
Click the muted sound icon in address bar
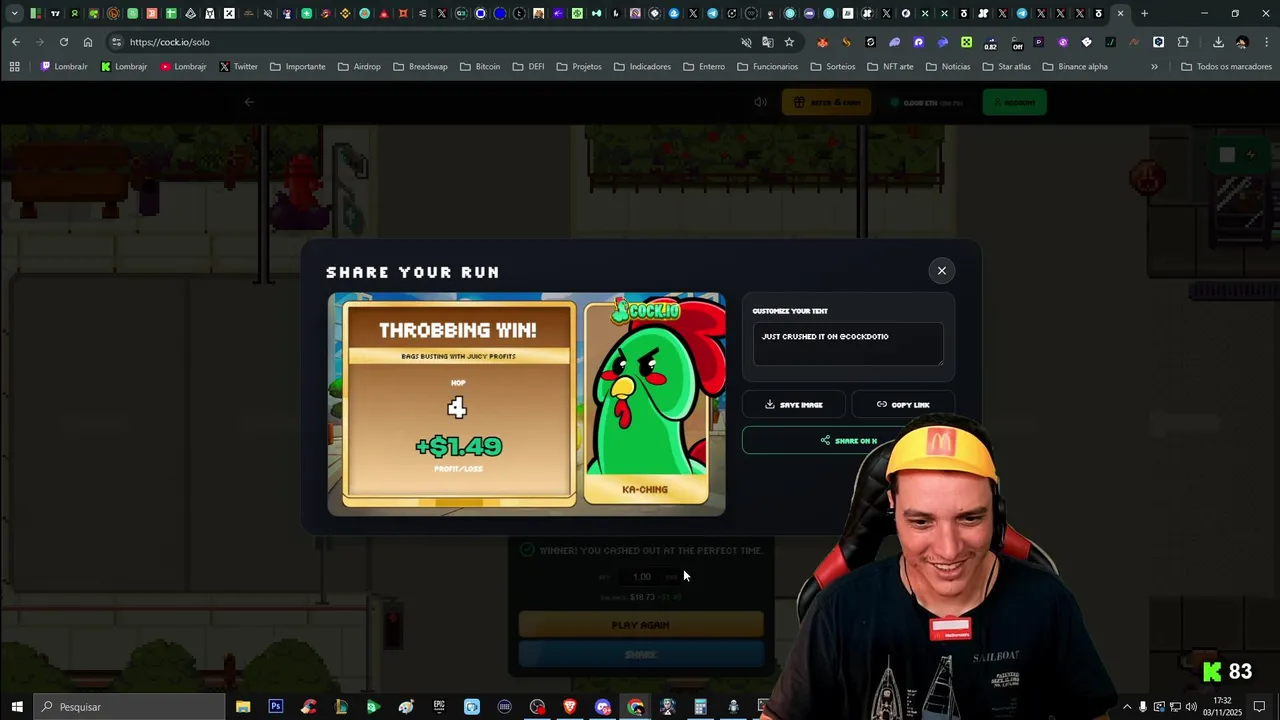click(746, 42)
